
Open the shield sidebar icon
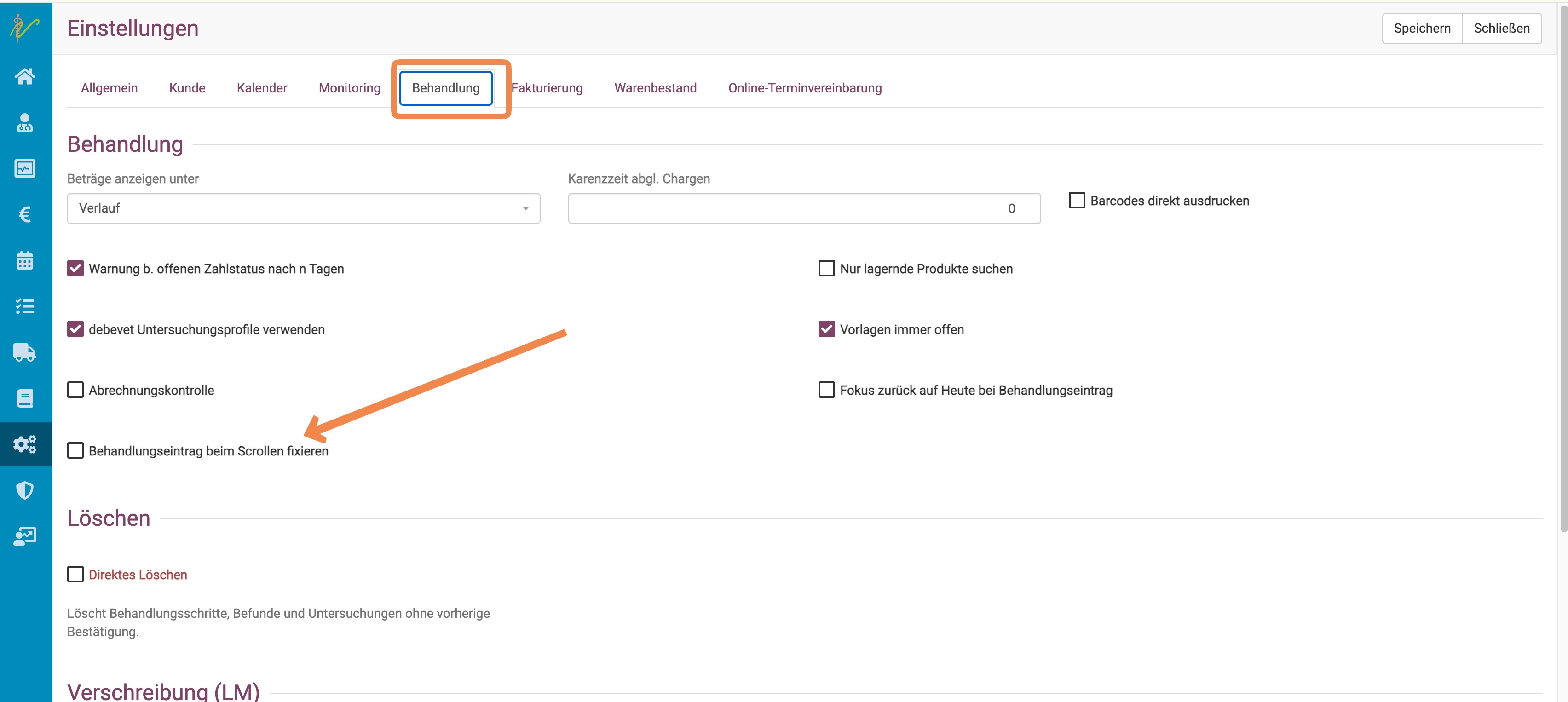tap(25, 490)
